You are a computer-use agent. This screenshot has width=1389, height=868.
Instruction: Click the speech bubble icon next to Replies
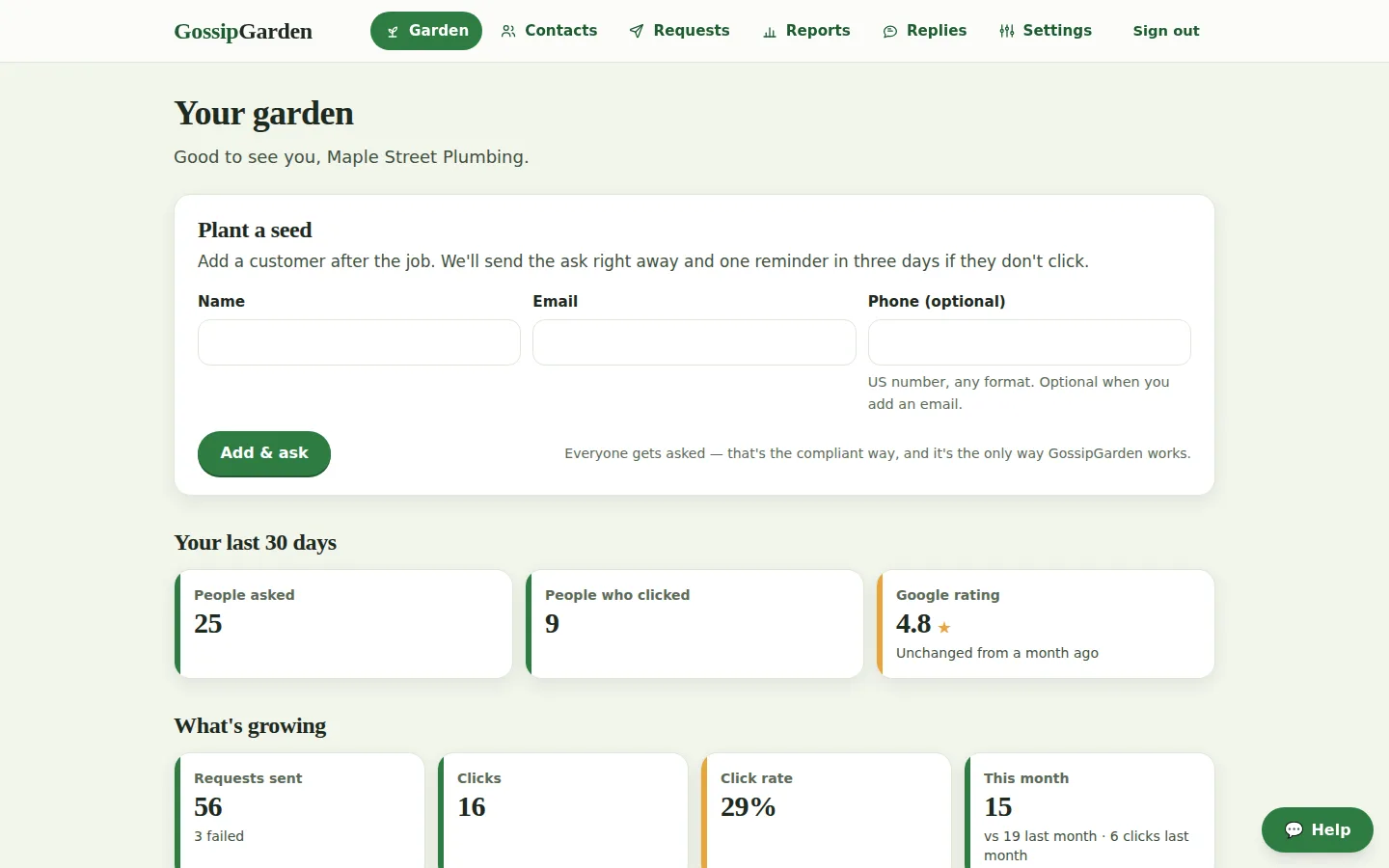(x=890, y=32)
